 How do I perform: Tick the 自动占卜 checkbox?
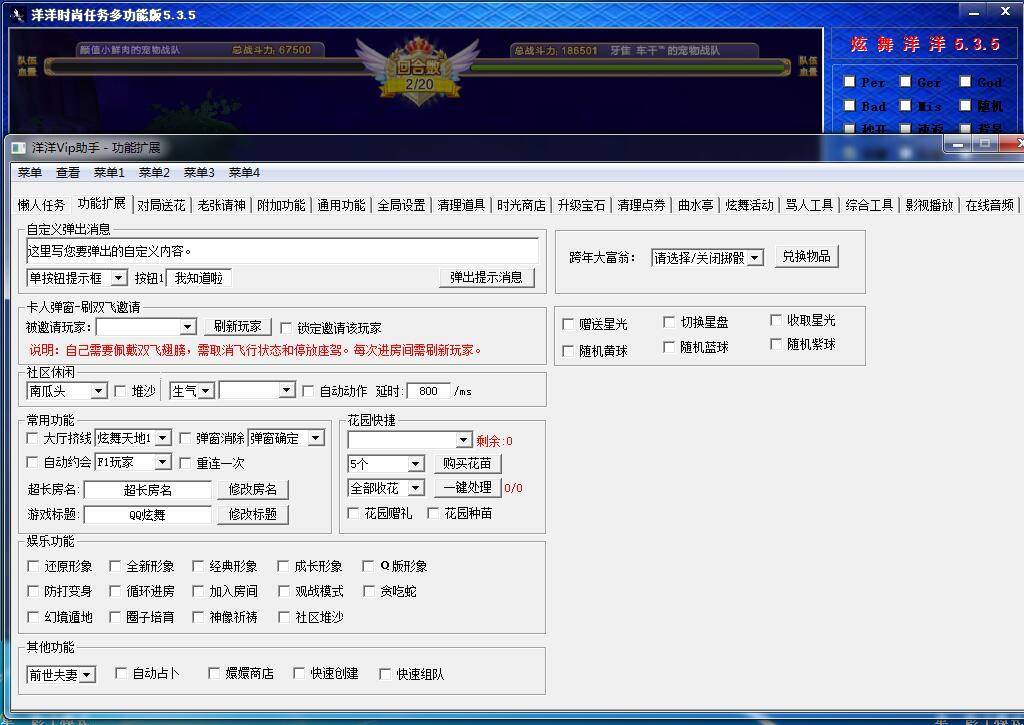tap(122, 674)
